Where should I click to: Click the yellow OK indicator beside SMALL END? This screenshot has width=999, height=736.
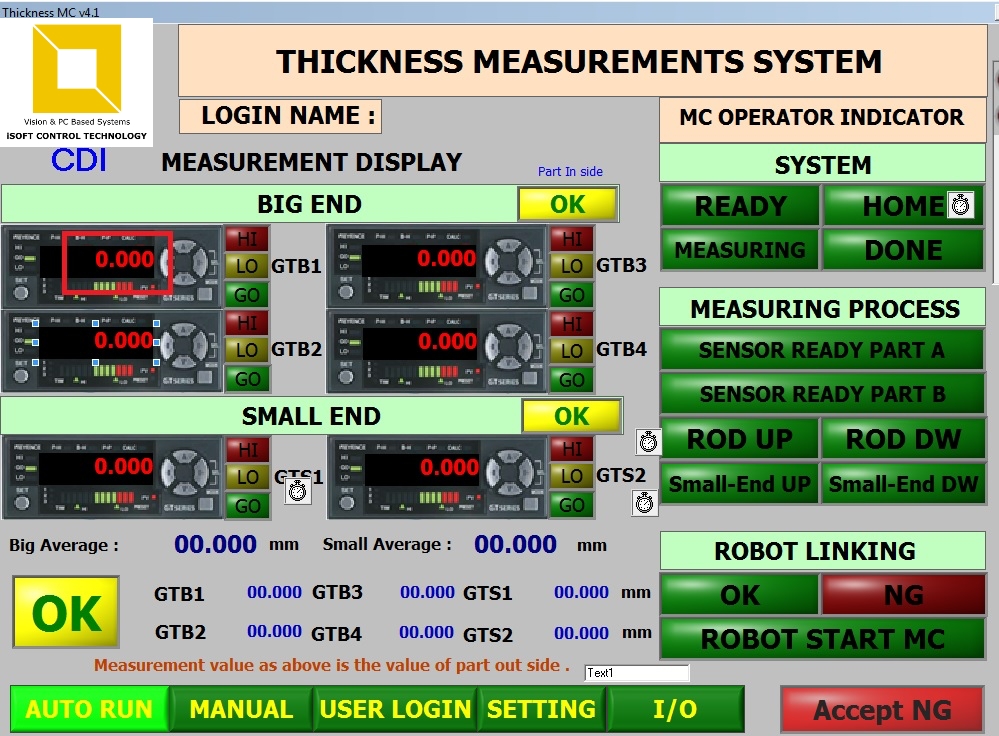[570, 415]
